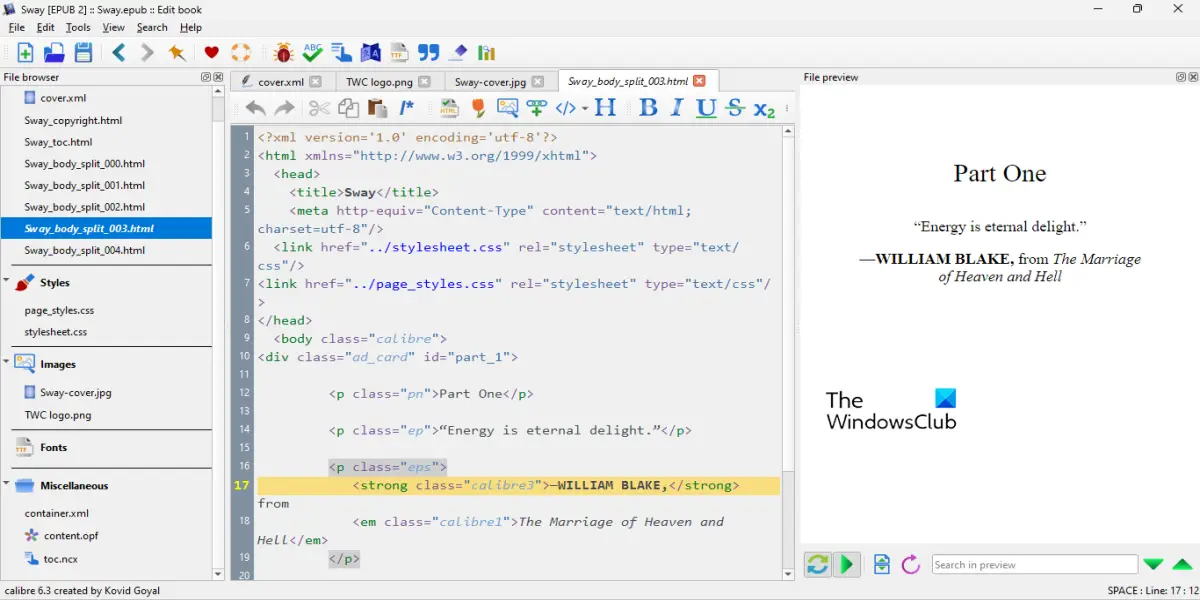
Task: Open the Help menu
Action: coord(191,27)
